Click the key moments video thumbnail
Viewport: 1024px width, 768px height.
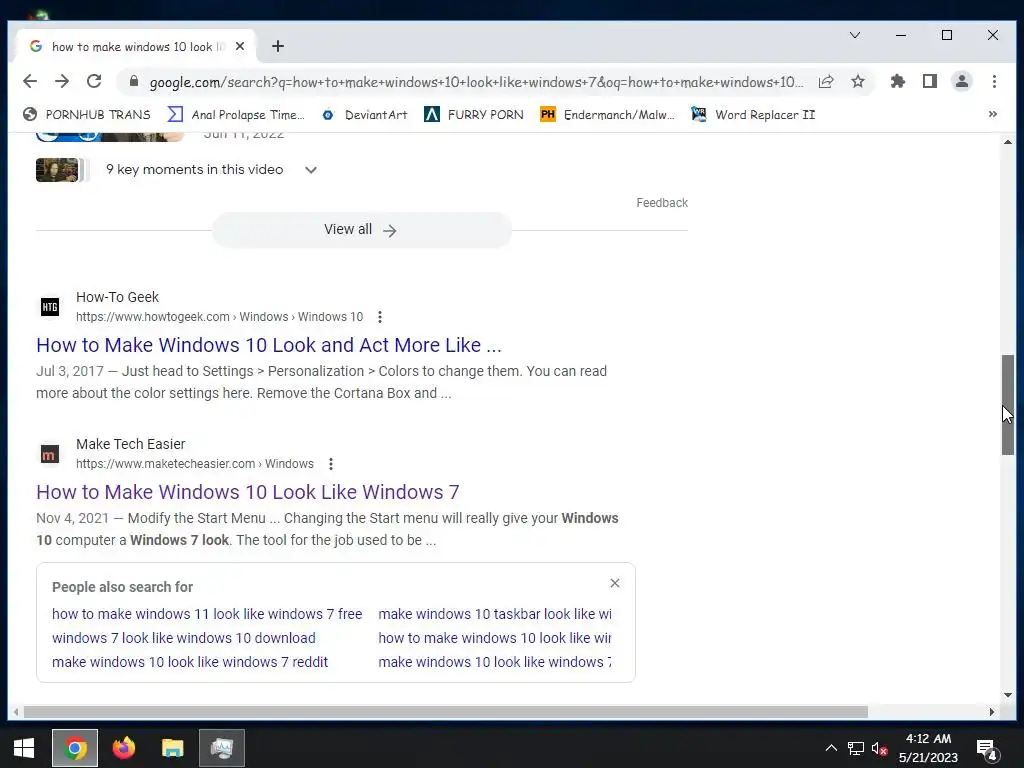(57, 170)
